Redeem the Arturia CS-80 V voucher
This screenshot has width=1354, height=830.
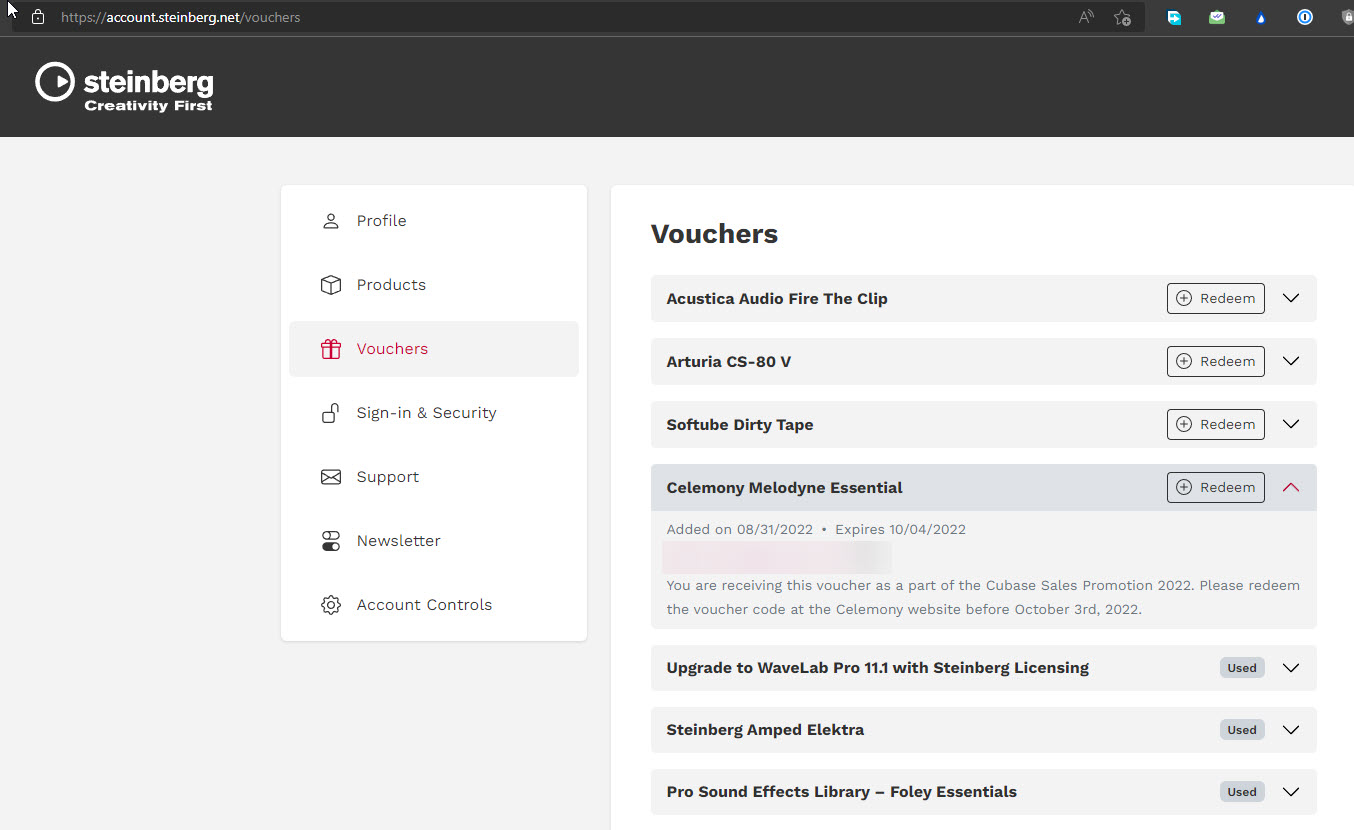tap(1215, 361)
